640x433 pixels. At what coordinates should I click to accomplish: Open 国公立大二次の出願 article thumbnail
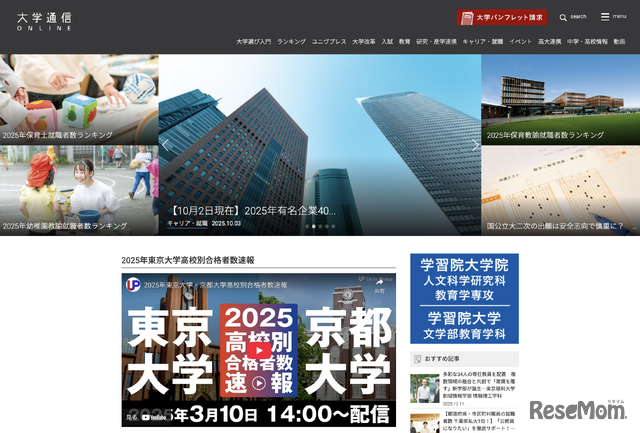(560, 191)
